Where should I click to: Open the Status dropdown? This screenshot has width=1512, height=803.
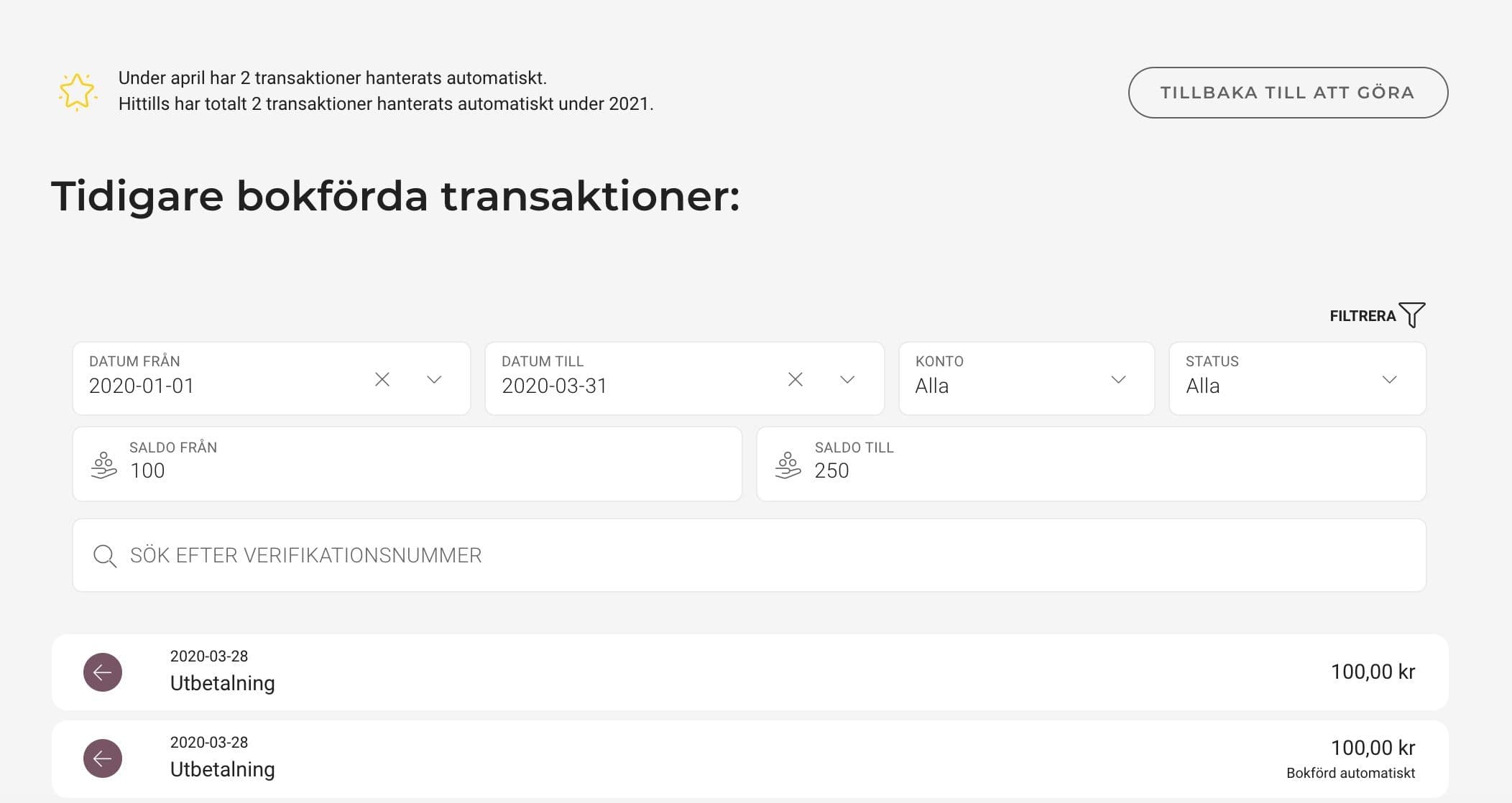(1297, 379)
